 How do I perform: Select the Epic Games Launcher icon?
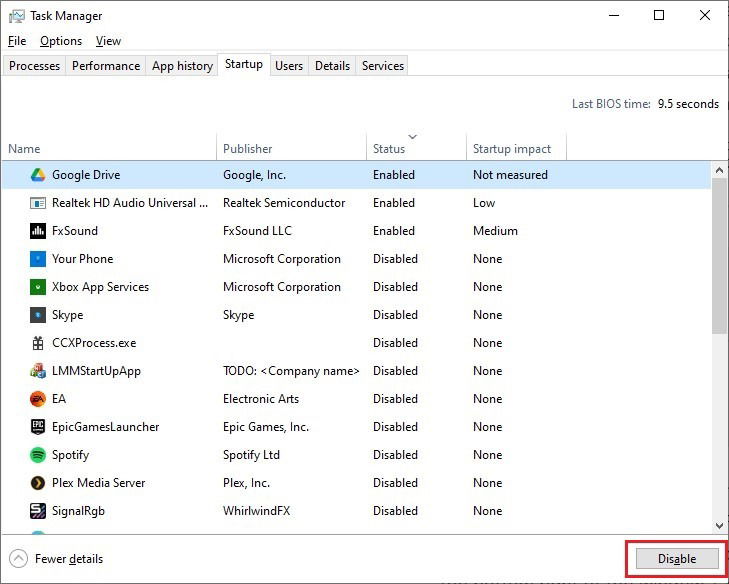point(38,427)
